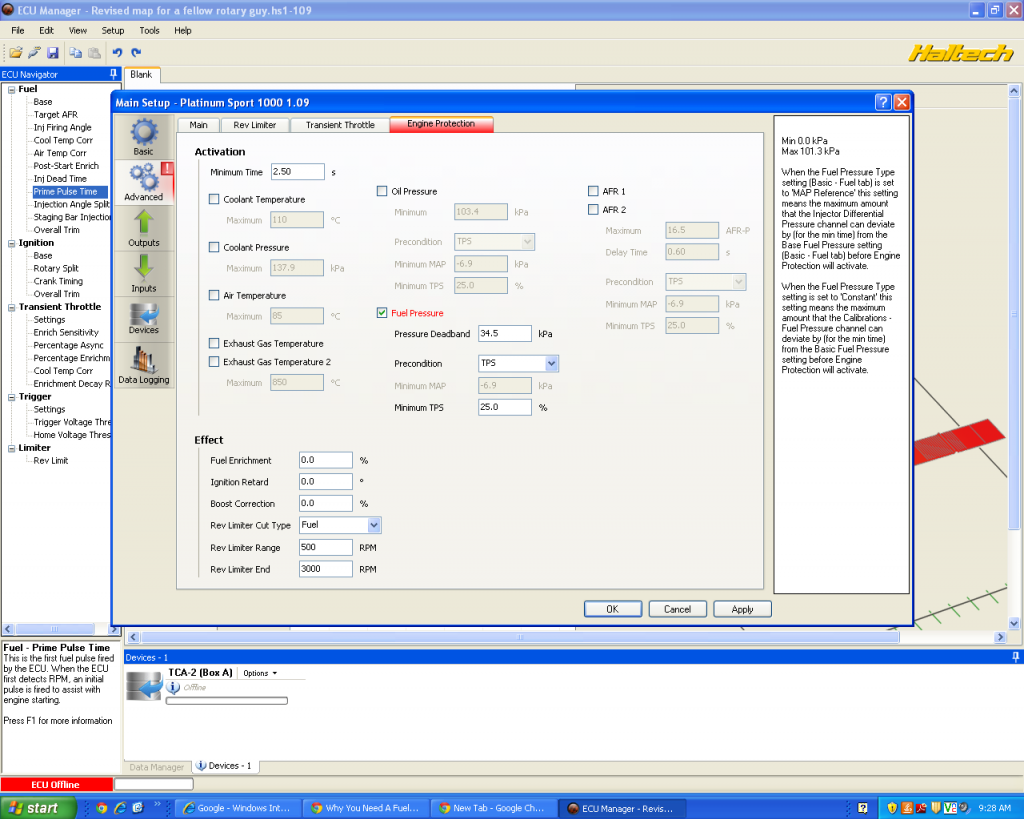Open Rev Limiter Cut Type dropdown

[x=340, y=524]
